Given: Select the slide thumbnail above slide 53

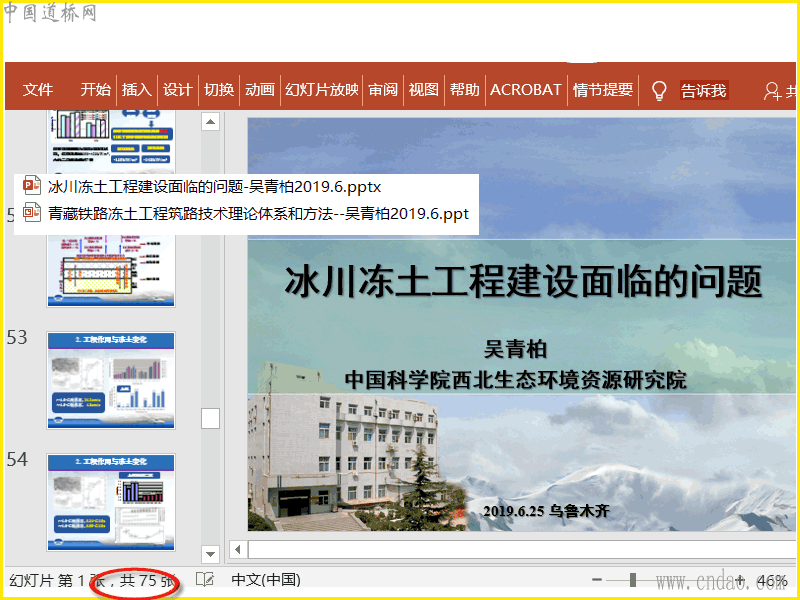Looking at the screenshot, I should (x=111, y=270).
